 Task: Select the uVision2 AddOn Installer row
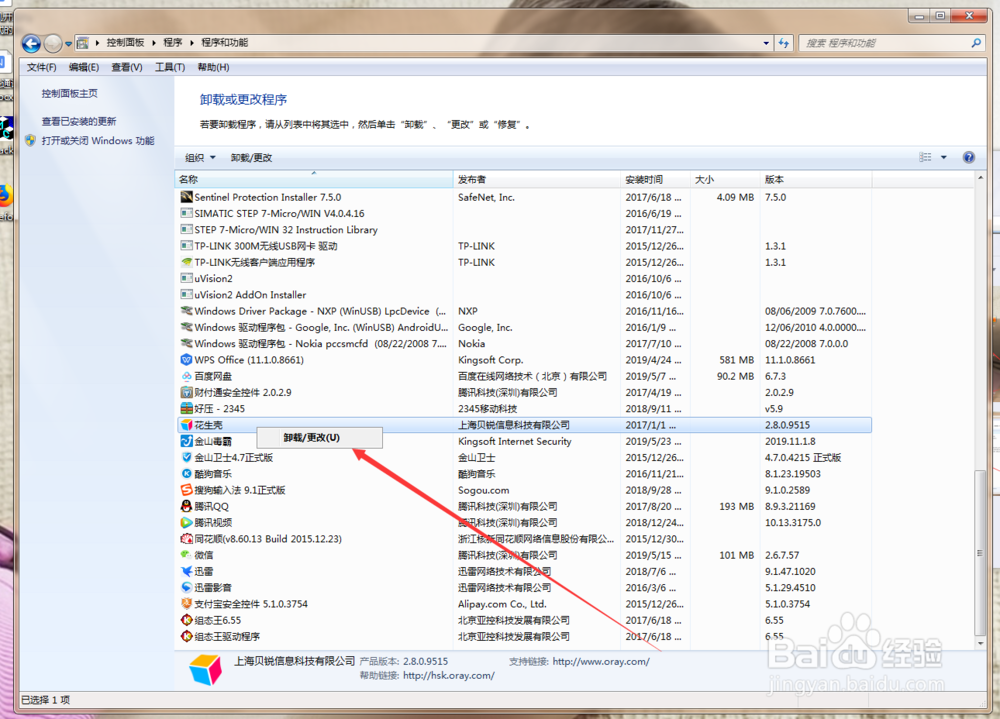pos(523,295)
